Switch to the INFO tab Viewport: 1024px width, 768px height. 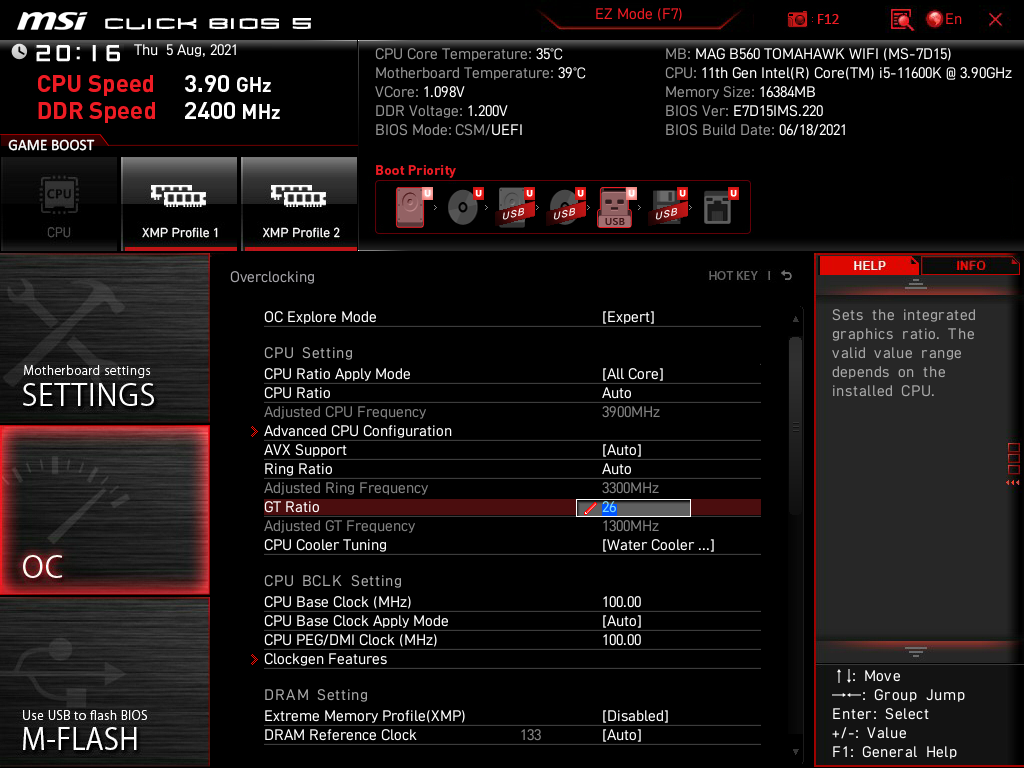pyautogui.click(x=970, y=265)
